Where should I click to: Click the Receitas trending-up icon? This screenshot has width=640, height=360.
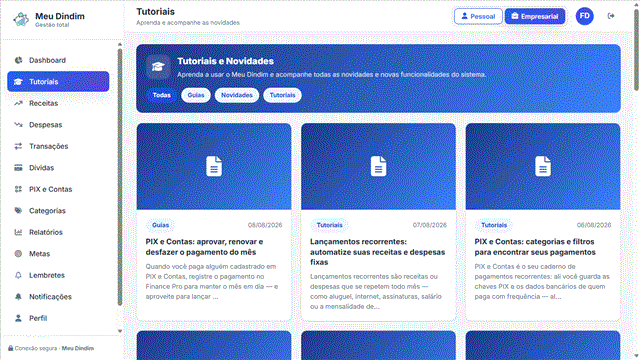click(18, 103)
